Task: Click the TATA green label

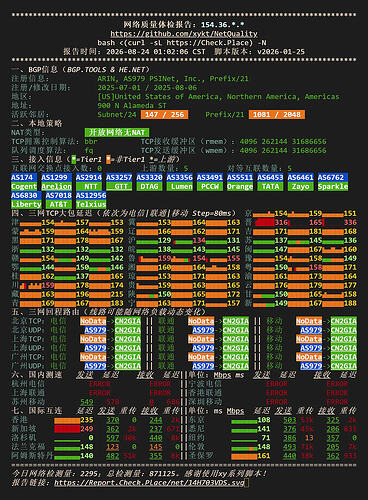Action: (270, 186)
